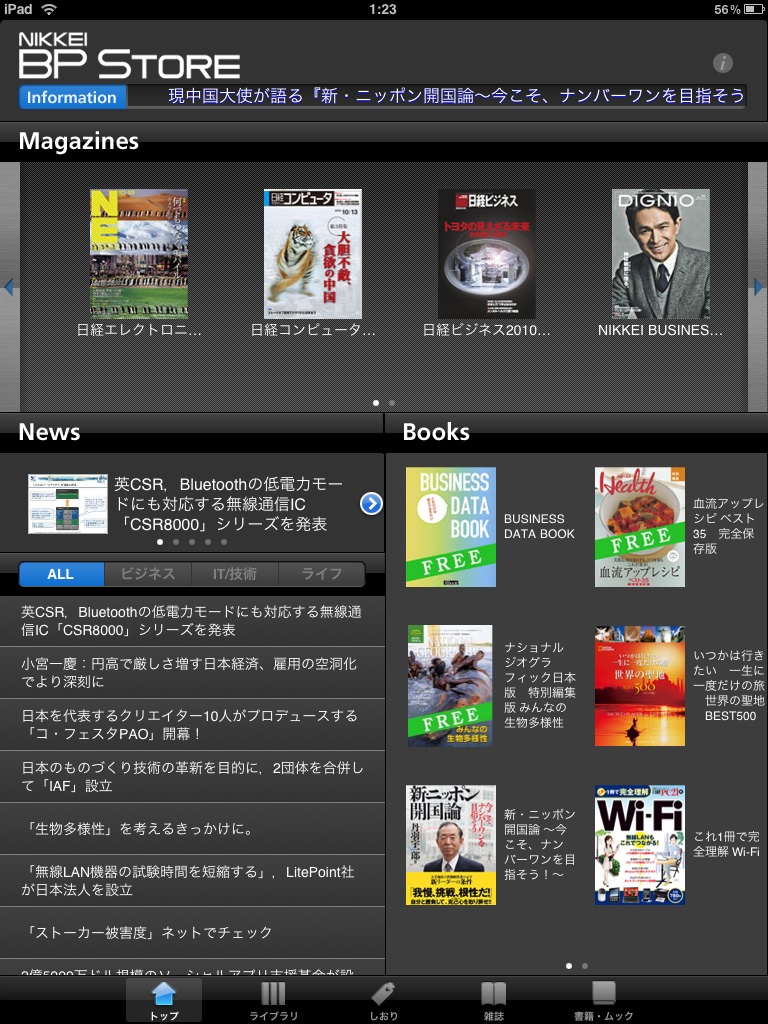Screen dimensions: 768x1024
Task: Select last dot in featured news pager
Action: point(224,542)
